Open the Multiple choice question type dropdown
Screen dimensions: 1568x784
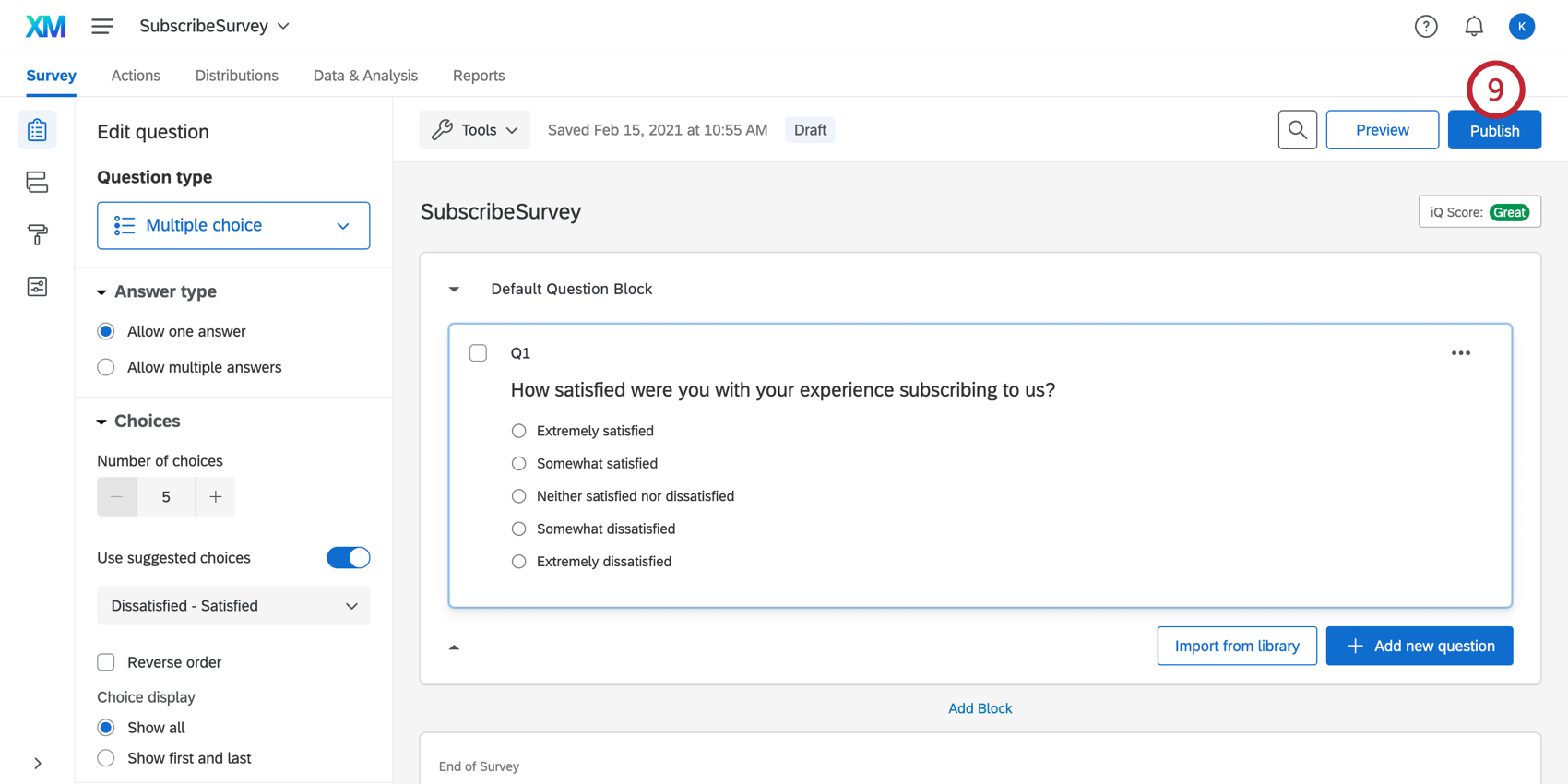click(x=233, y=225)
